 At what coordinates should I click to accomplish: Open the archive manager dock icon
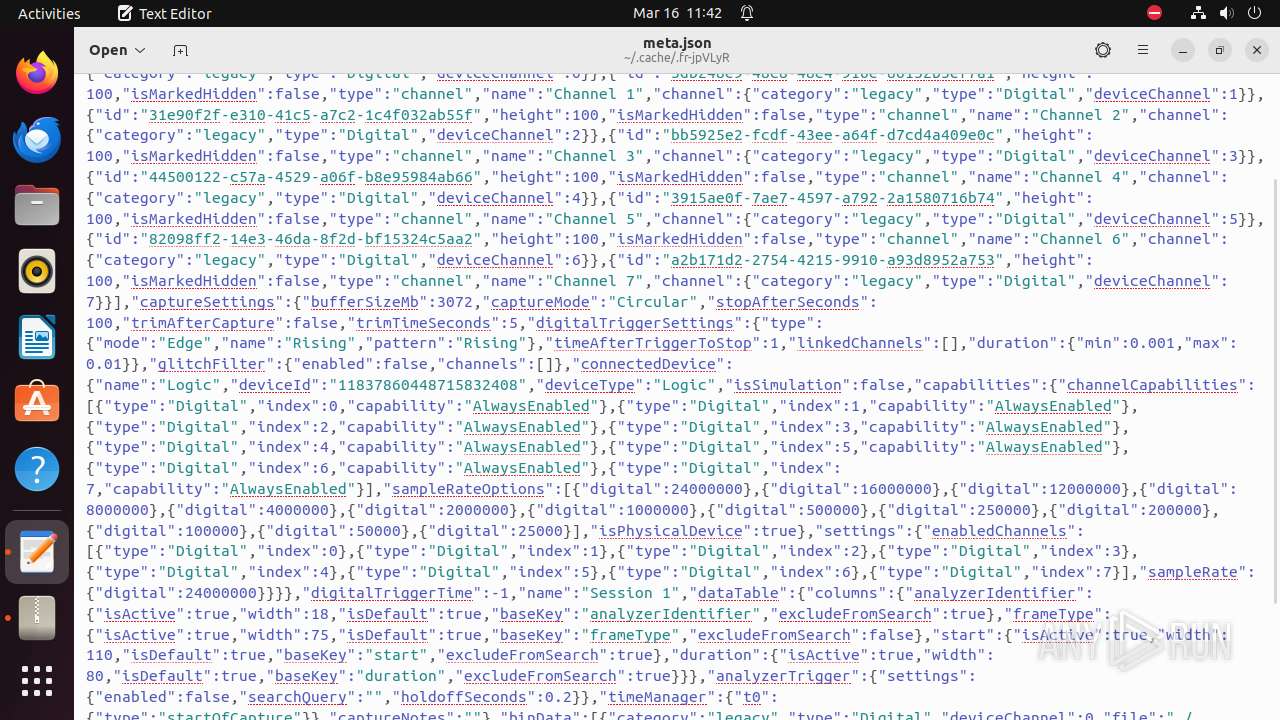(37, 618)
